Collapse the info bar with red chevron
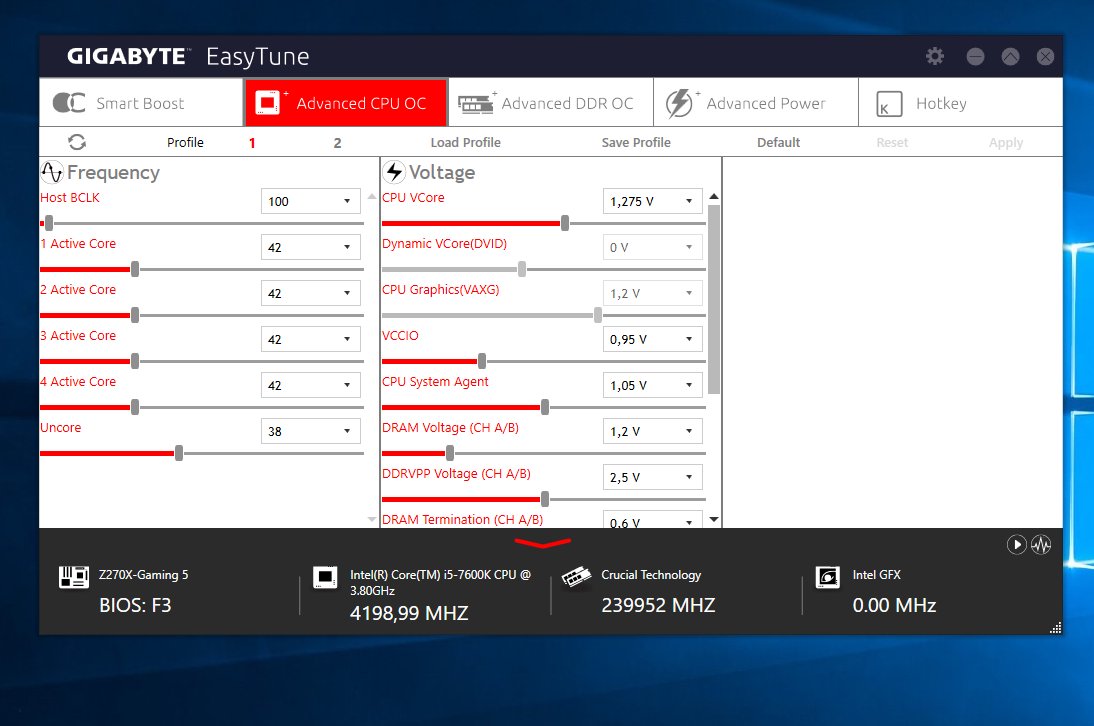 pyautogui.click(x=542, y=543)
